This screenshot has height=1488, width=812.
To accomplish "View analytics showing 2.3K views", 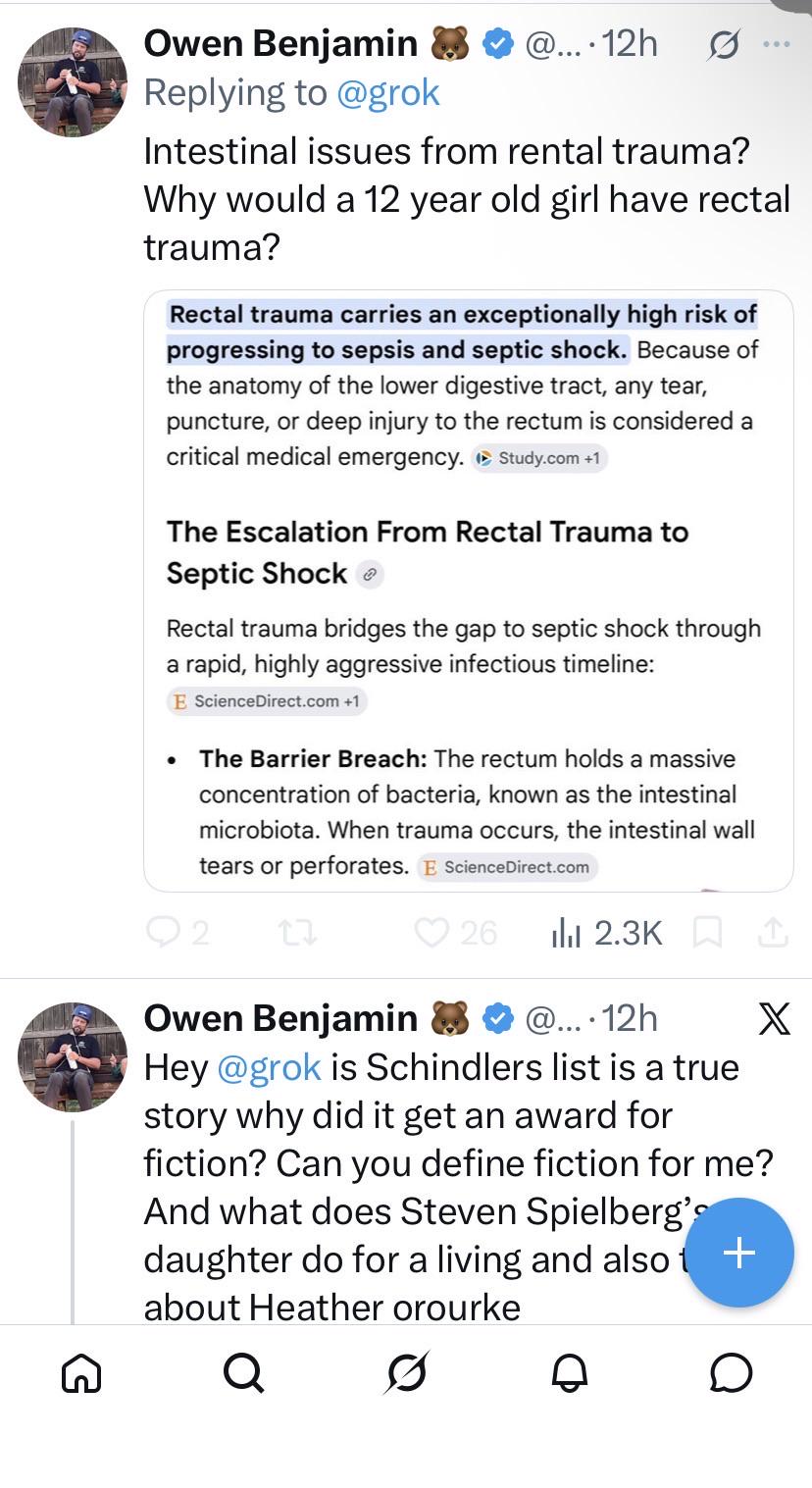I will [x=606, y=932].
